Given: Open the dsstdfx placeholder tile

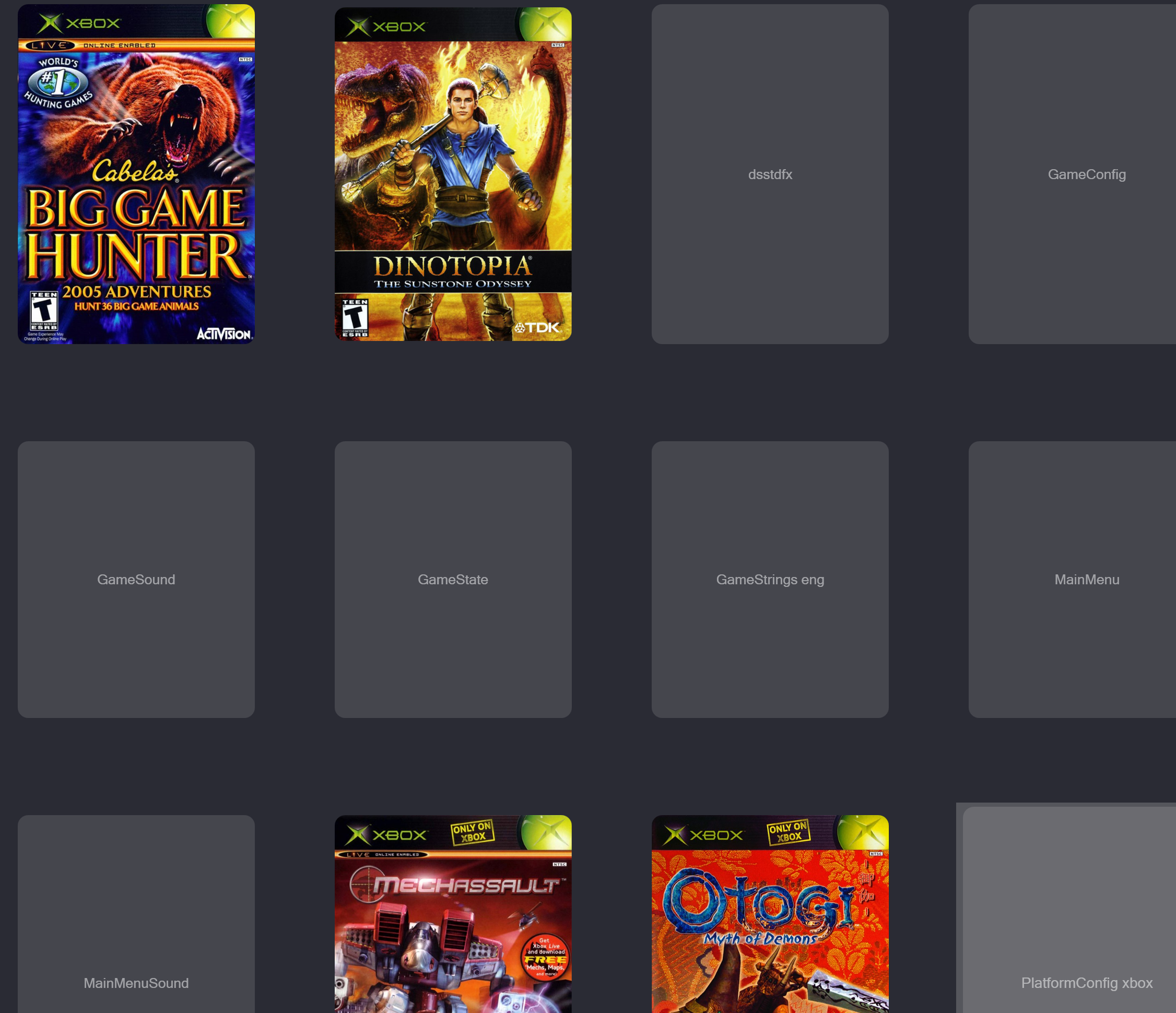Looking at the screenshot, I should point(770,174).
